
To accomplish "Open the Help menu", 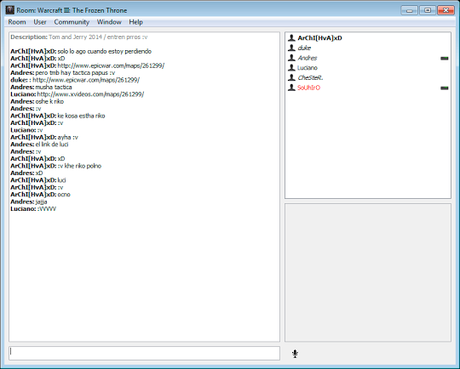I will (x=136, y=22).
